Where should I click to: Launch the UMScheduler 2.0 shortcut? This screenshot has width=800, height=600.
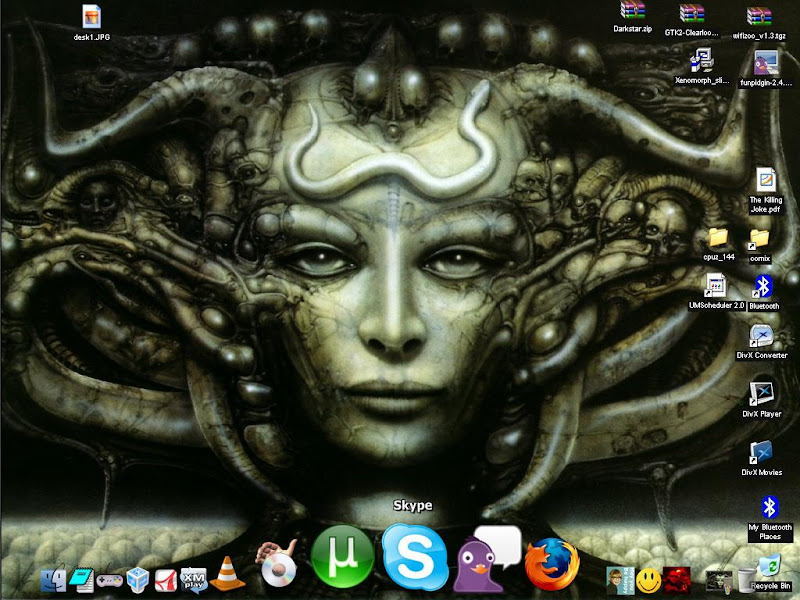tap(716, 292)
